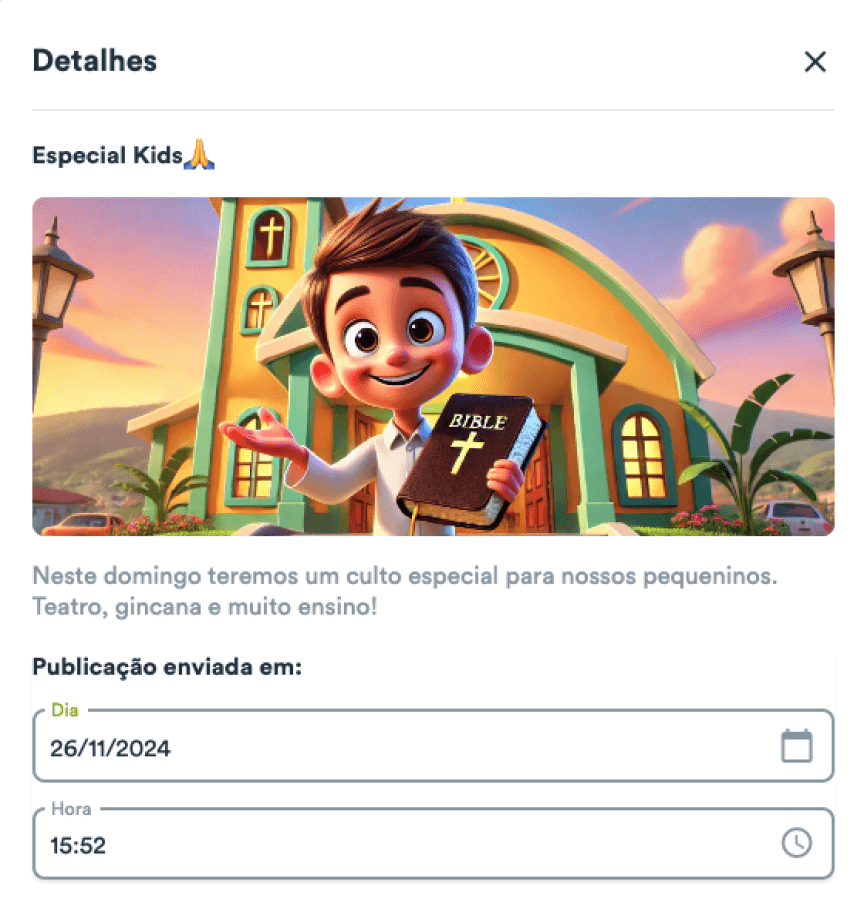Click the 15:52 time value
The height and width of the screenshot is (912, 864).
[78, 846]
